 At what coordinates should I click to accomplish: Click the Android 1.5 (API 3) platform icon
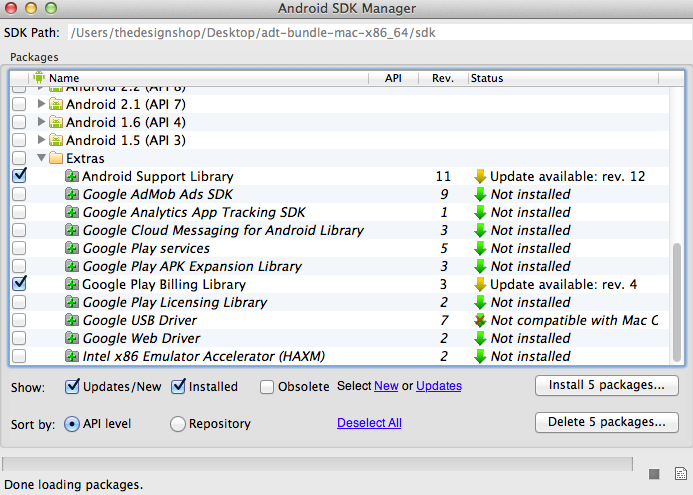(x=56, y=140)
